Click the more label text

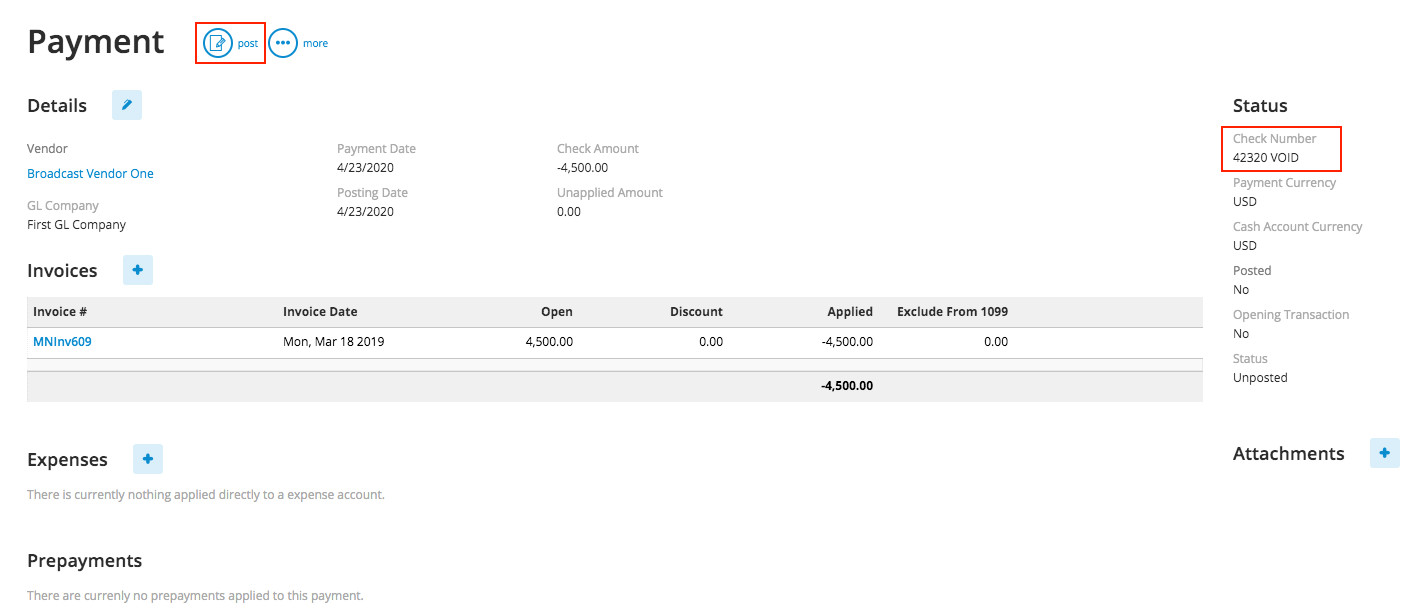(315, 44)
